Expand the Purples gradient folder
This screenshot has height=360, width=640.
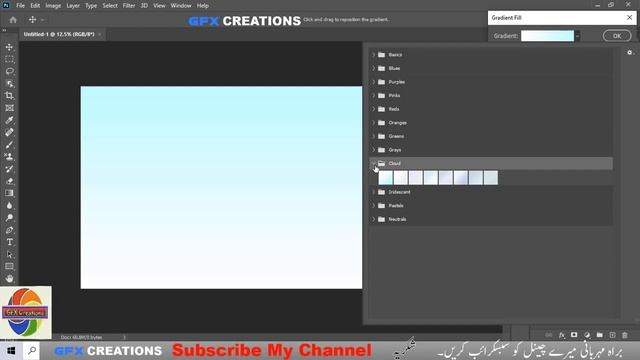point(373,82)
